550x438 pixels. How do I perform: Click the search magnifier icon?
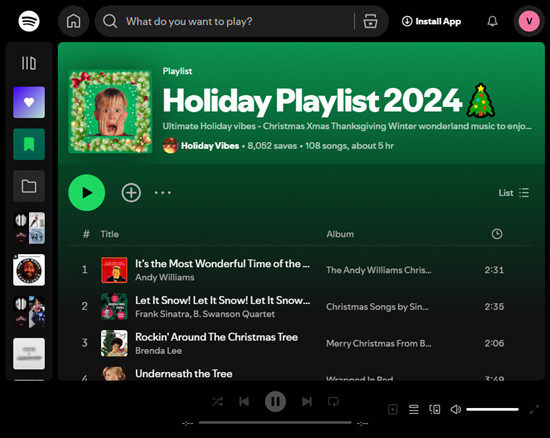click(x=110, y=21)
